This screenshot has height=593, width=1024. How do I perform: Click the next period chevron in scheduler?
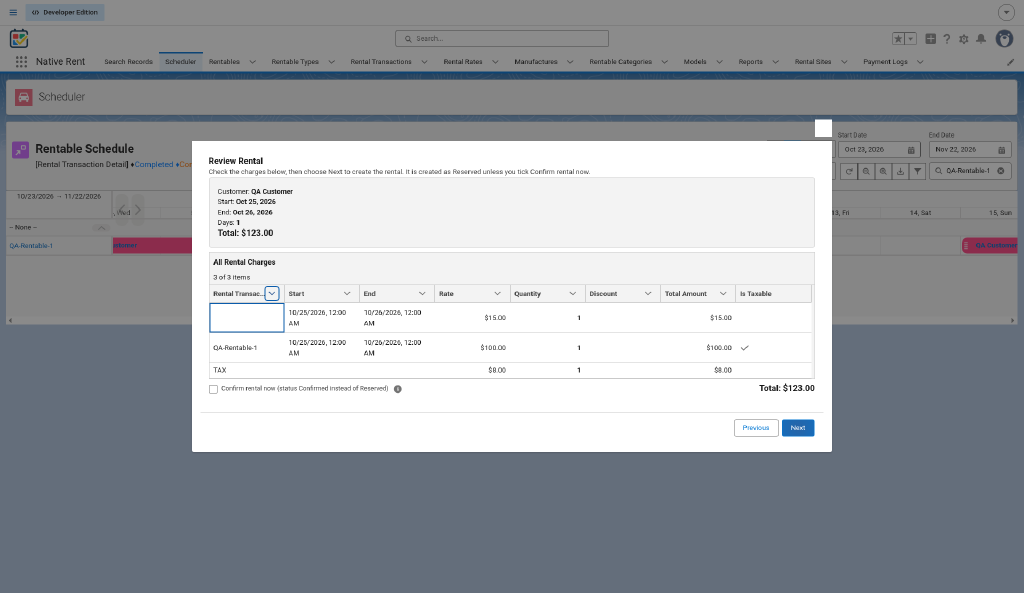pos(138,210)
